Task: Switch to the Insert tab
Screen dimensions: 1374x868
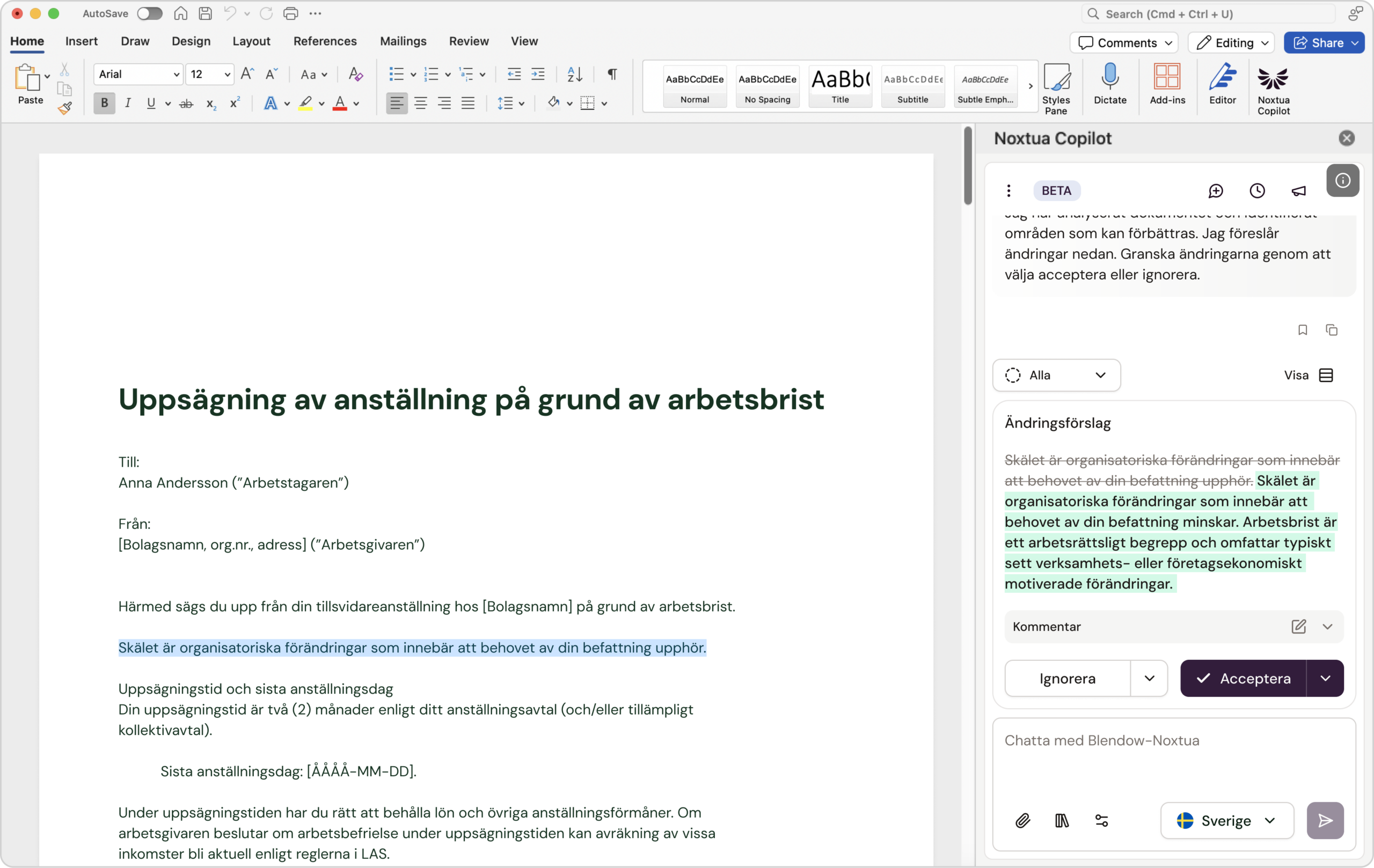Action: point(81,41)
